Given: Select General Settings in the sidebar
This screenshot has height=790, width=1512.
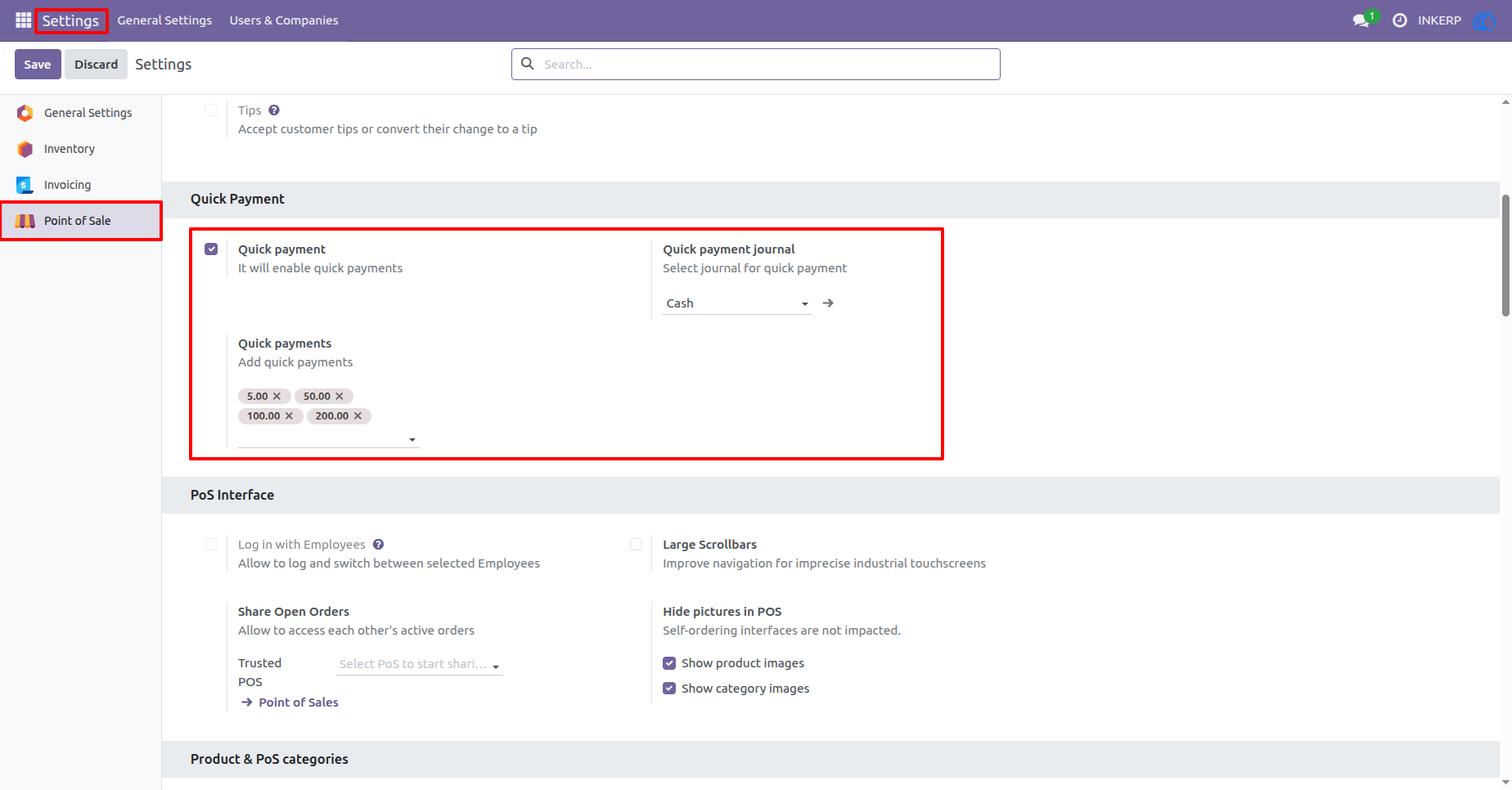Looking at the screenshot, I should [80, 113].
